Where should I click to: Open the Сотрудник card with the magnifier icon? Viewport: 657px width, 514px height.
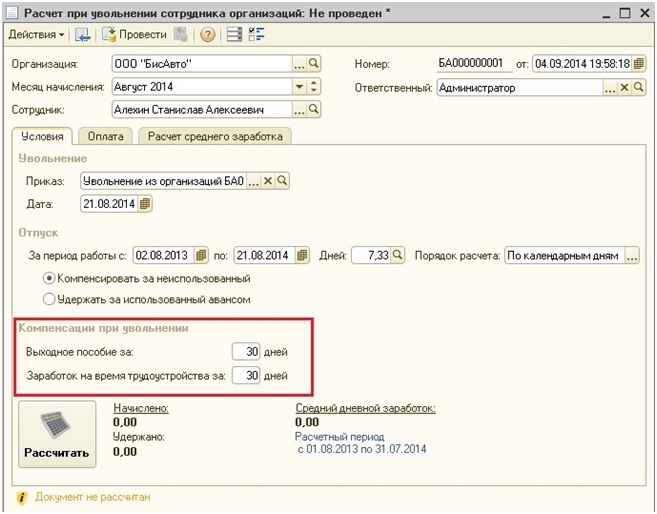tap(313, 109)
